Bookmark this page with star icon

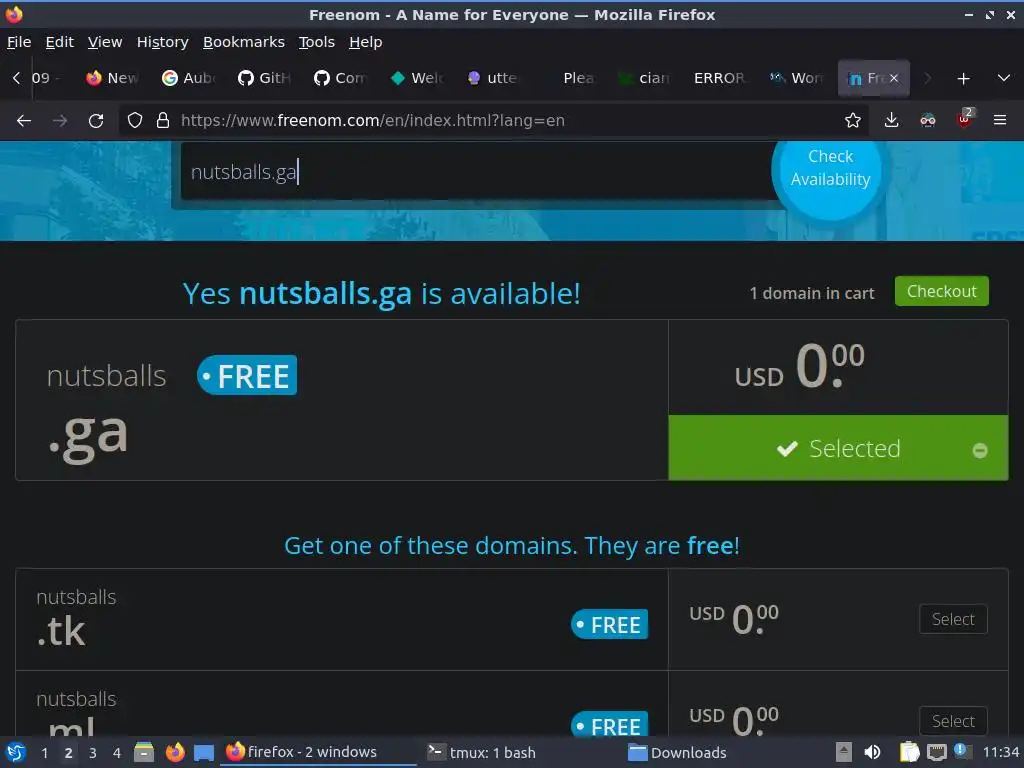pyautogui.click(x=853, y=120)
